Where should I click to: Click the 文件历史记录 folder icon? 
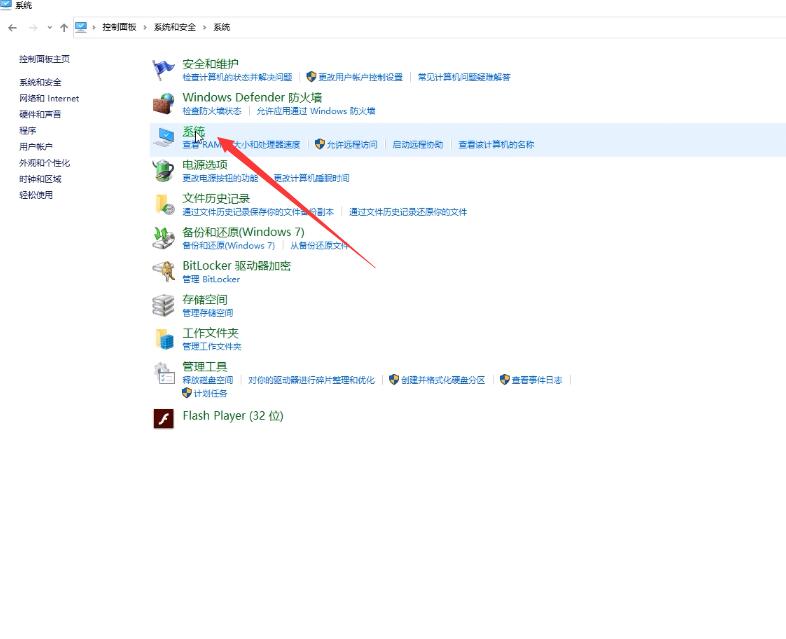click(x=163, y=204)
